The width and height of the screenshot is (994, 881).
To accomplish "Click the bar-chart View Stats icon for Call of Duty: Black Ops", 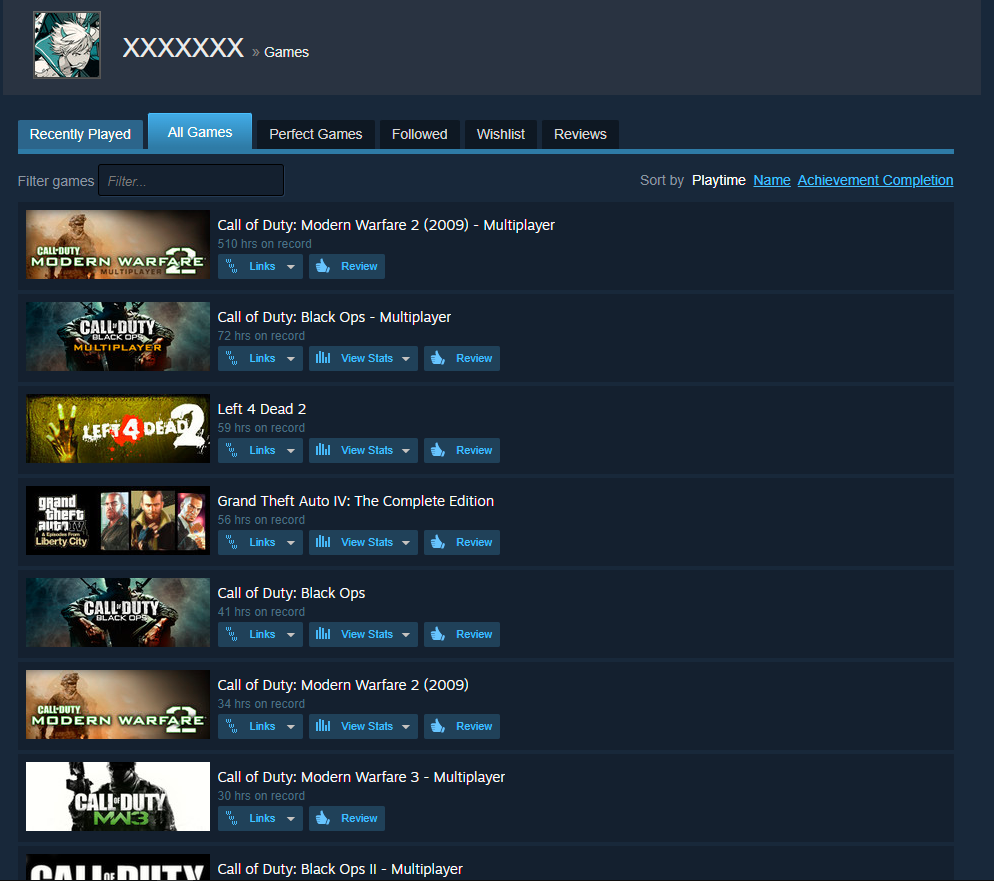I will click(x=322, y=634).
